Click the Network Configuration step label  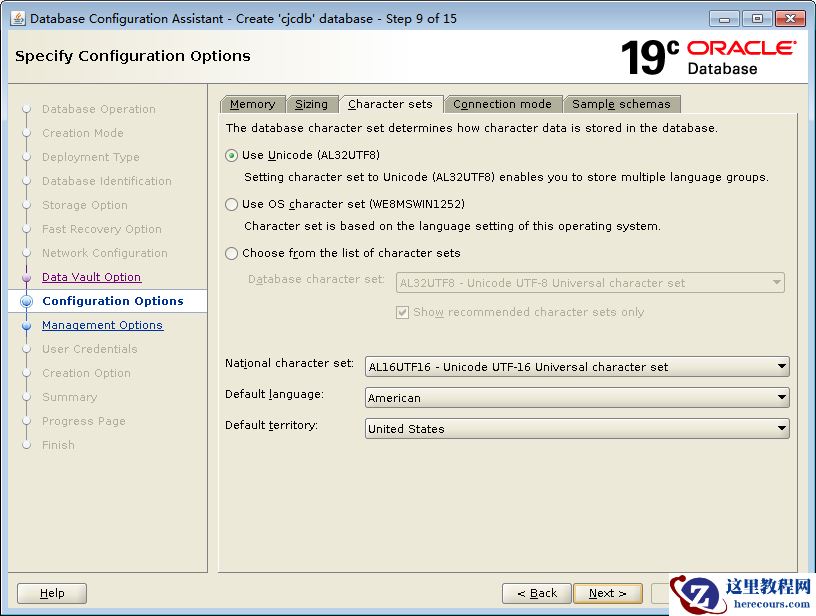pyautogui.click(x=105, y=253)
